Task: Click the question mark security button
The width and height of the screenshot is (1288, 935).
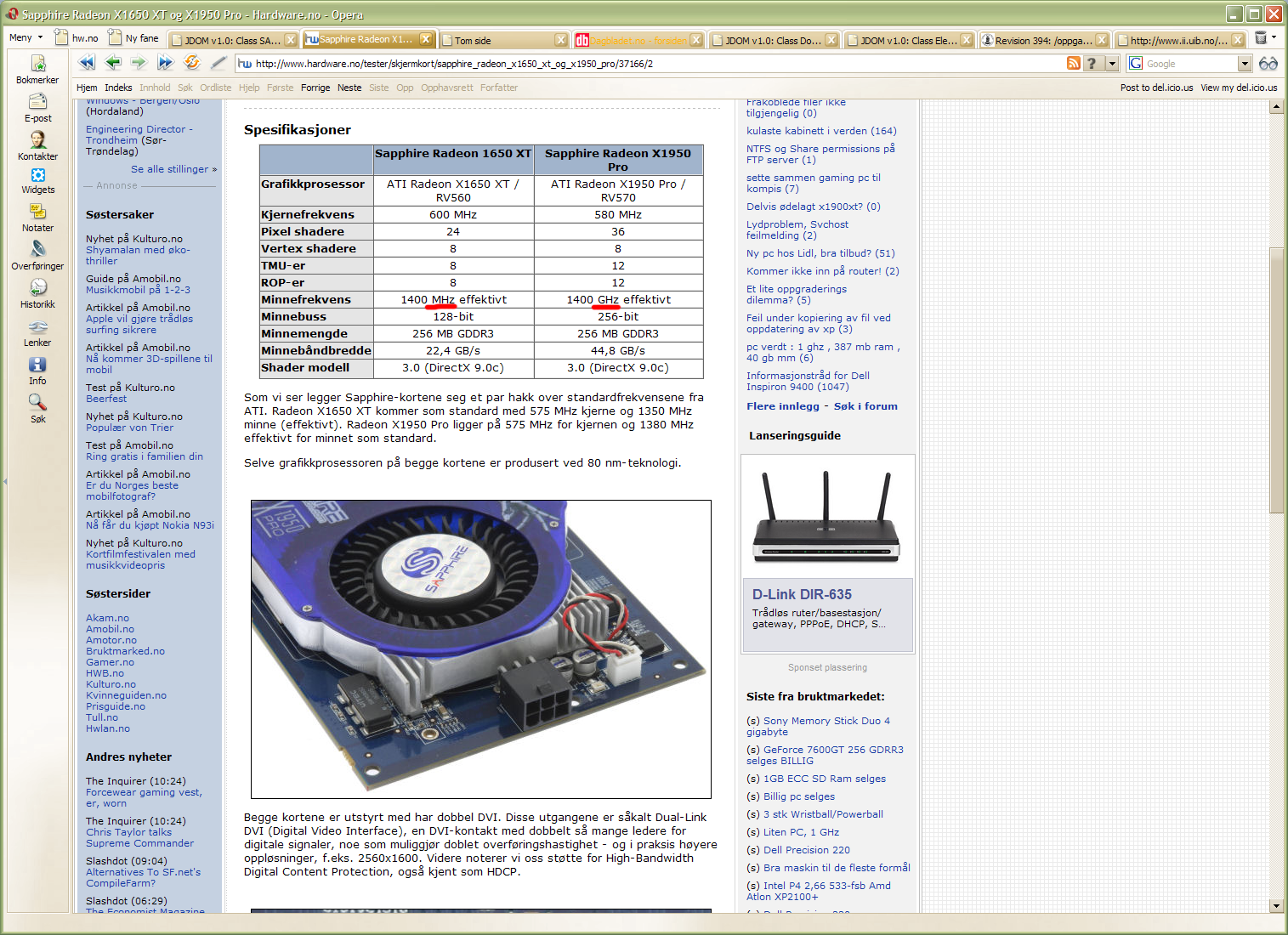Action: pyautogui.click(x=1092, y=63)
